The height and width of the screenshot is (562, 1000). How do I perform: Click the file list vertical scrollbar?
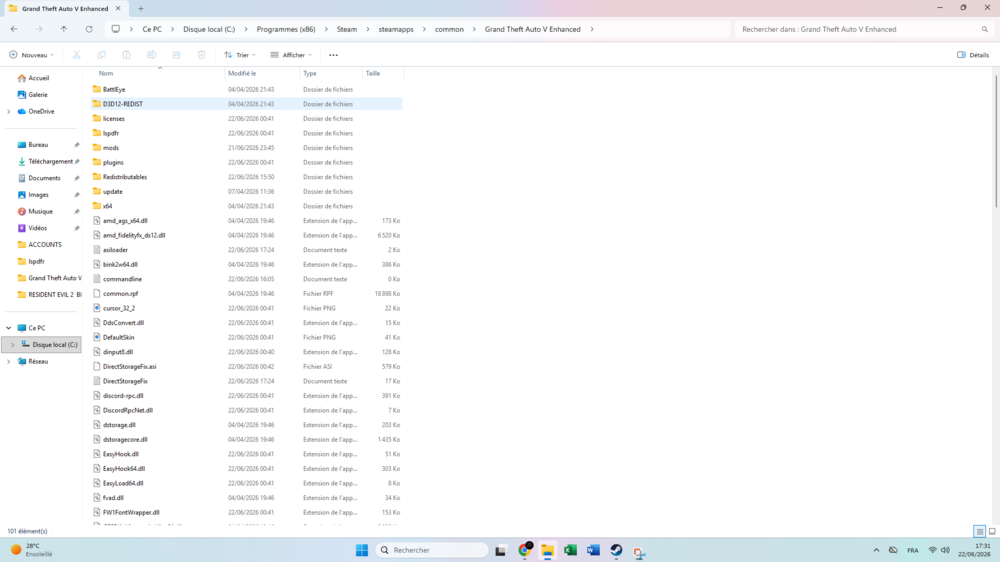tap(996, 140)
